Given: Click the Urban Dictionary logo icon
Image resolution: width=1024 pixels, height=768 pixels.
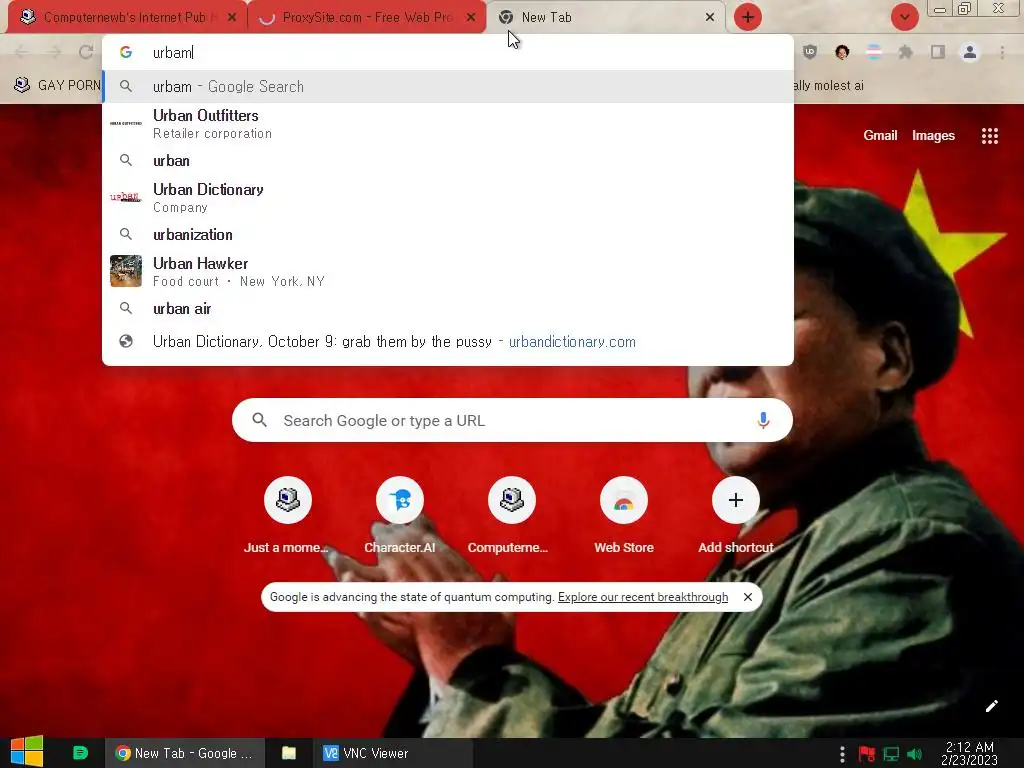Looking at the screenshot, I should (x=126, y=197).
